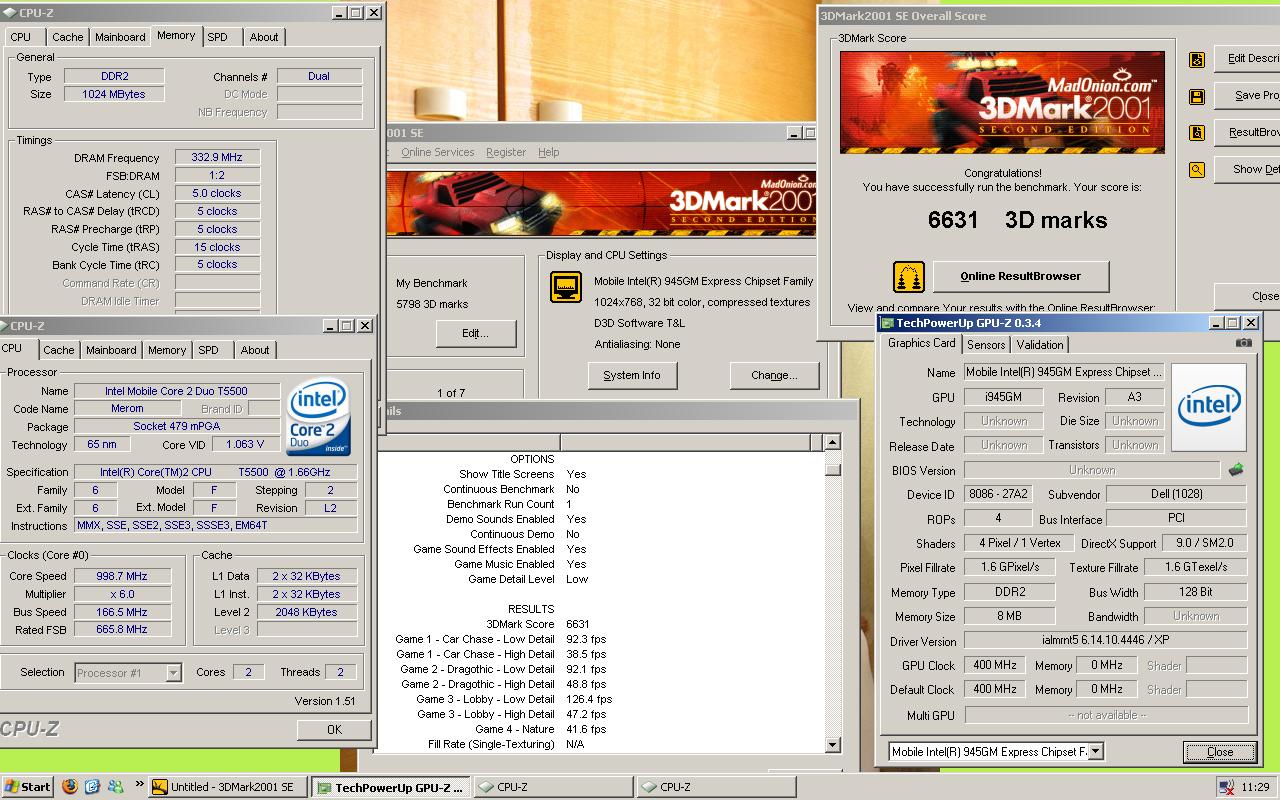Open MSN Messenger from the quick launch bar
Image resolution: width=1280 pixels, height=800 pixels.
click(x=116, y=787)
